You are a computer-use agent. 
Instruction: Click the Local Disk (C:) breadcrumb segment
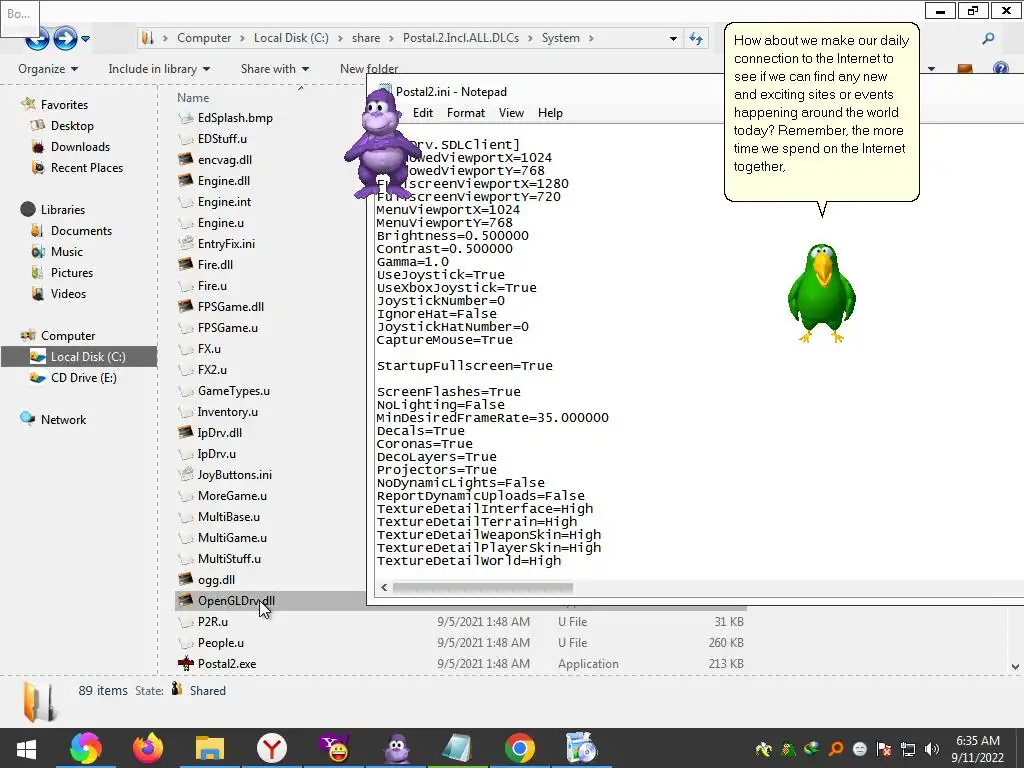(x=291, y=38)
